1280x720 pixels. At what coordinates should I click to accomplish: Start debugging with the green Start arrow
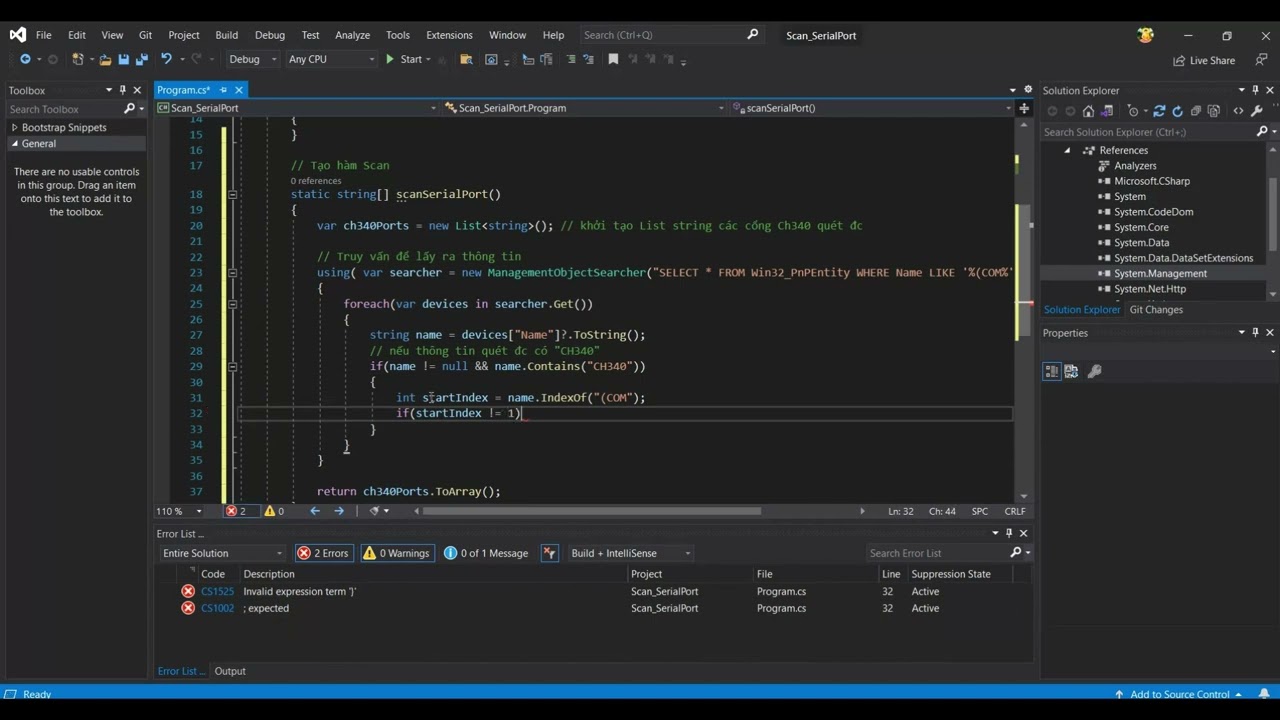391,60
